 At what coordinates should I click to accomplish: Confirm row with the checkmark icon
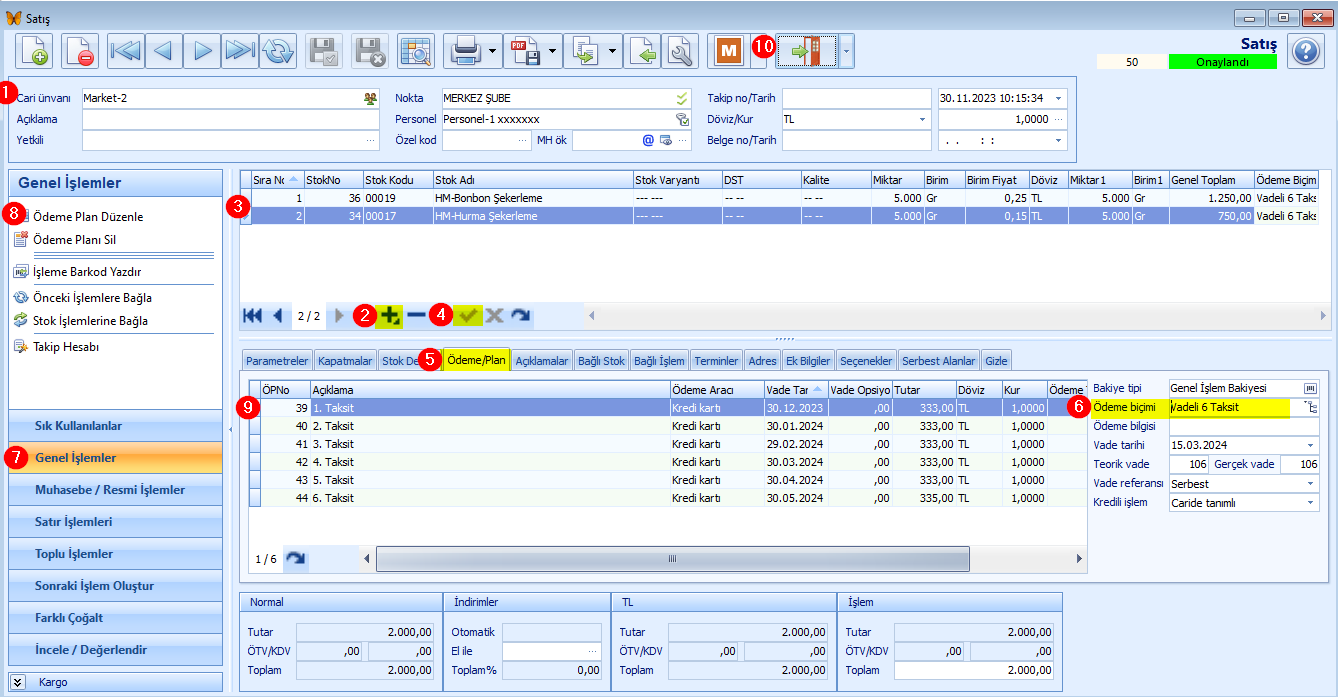[x=467, y=315]
